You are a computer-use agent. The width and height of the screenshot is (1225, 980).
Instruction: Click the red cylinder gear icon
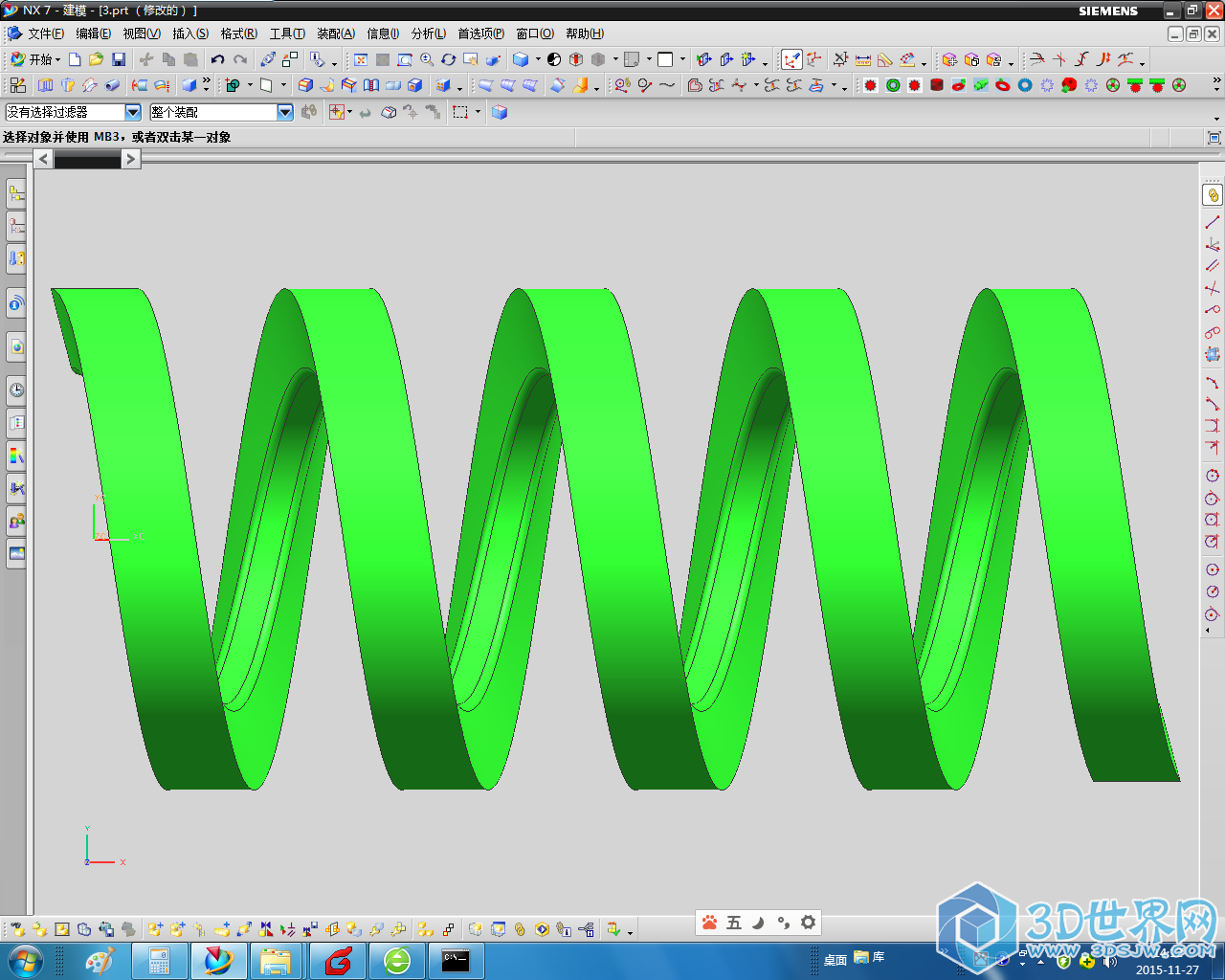point(937,85)
